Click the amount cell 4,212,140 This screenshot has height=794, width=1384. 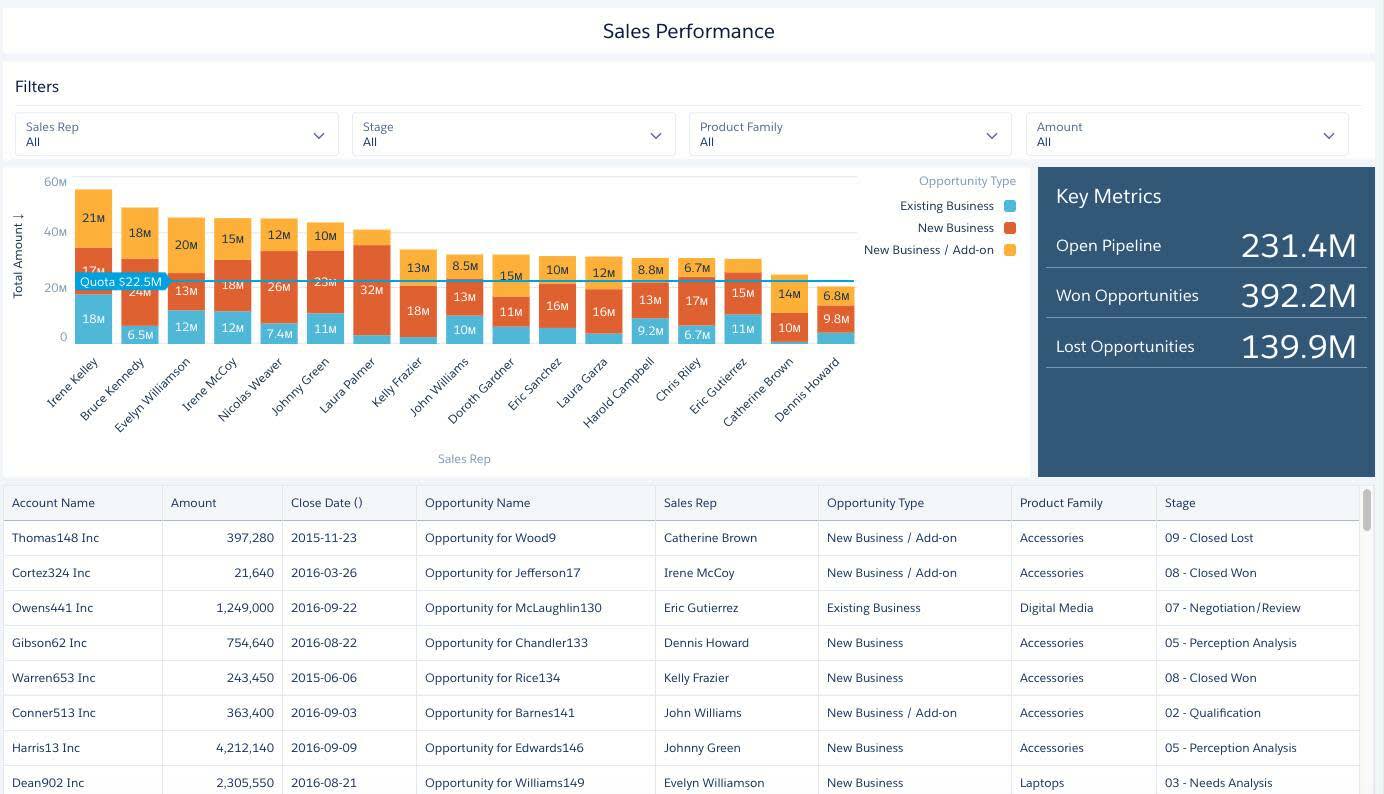(x=222, y=748)
